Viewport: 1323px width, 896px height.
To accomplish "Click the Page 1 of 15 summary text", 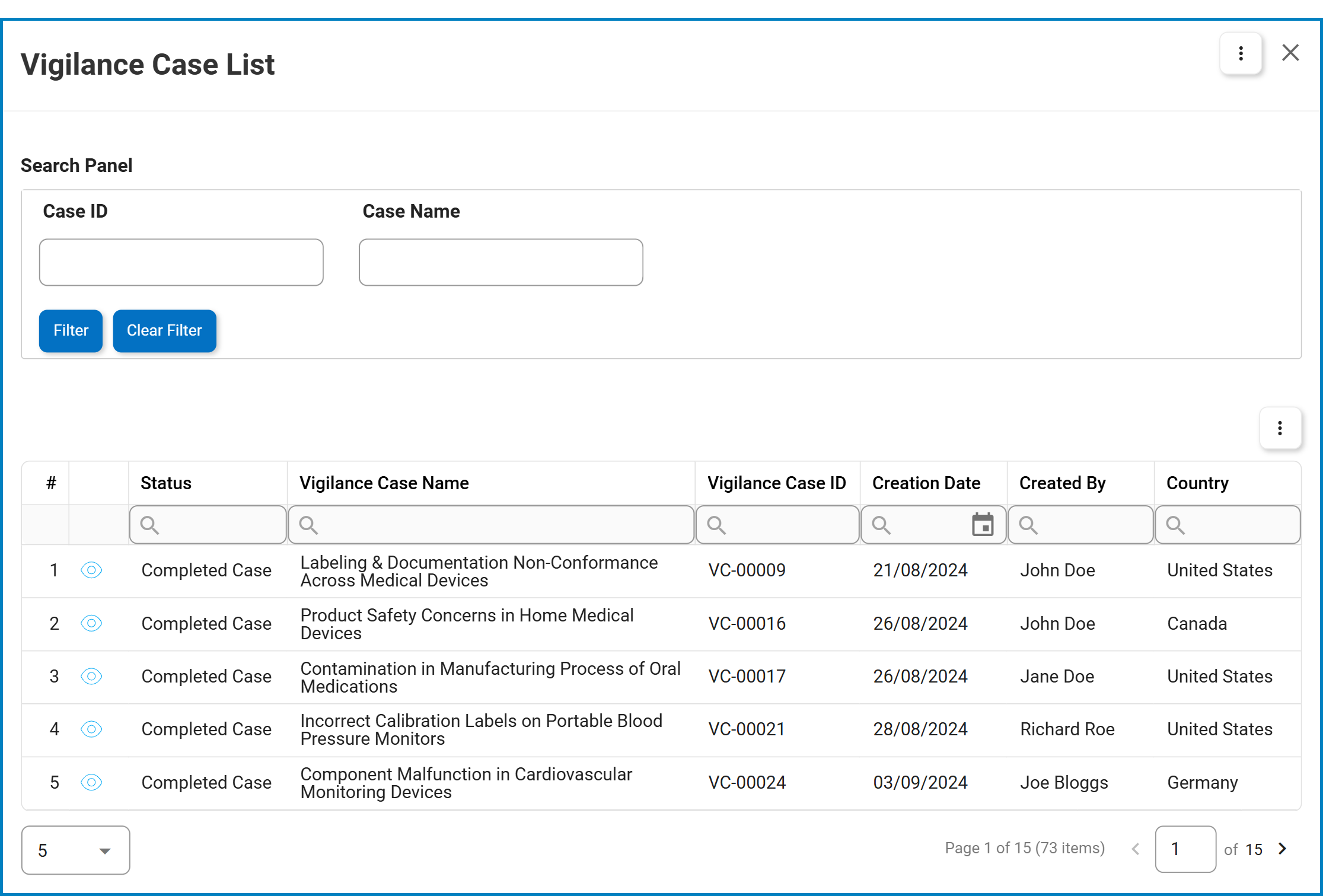I will click(x=1025, y=848).
